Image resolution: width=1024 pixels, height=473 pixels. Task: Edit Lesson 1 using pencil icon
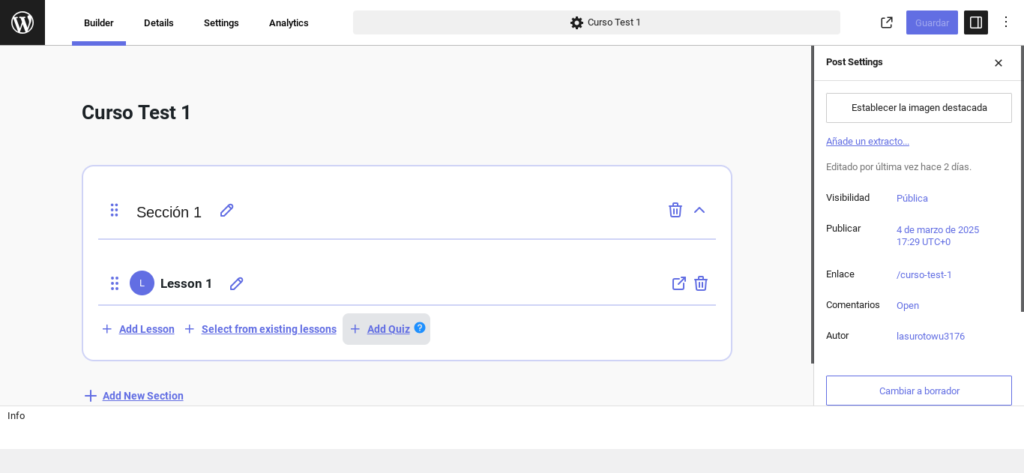[236, 284]
